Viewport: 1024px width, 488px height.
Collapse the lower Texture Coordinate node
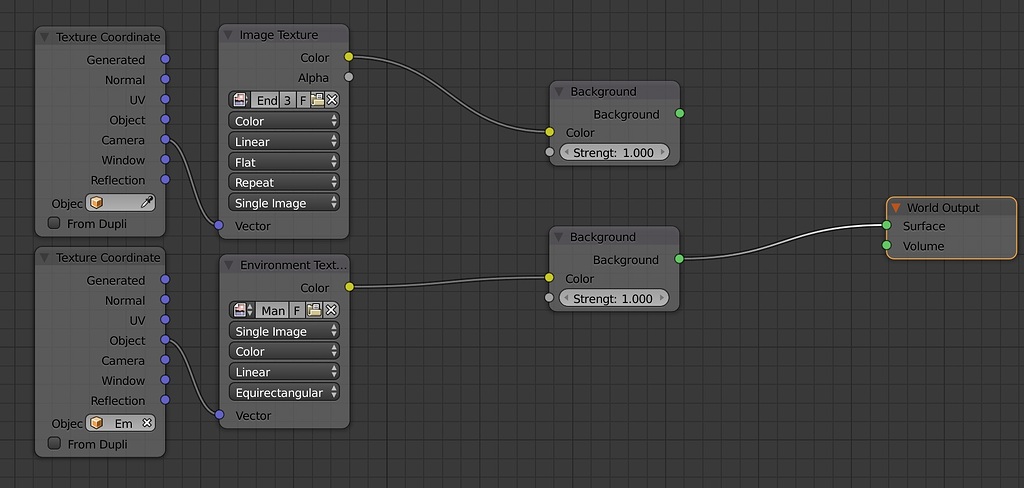(x=44, y=257)
